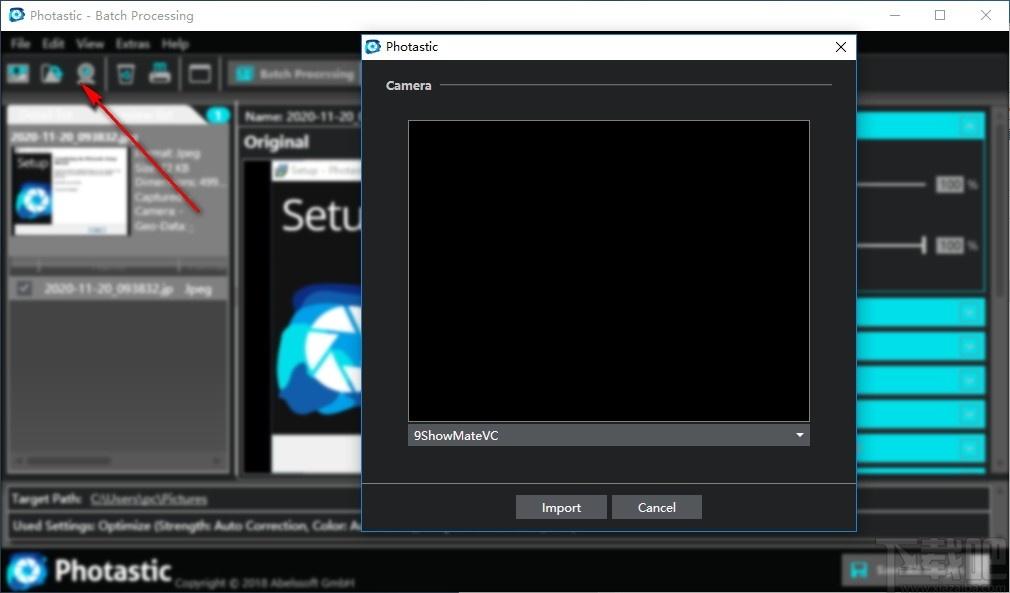Click the cyan badge showing 1
This screenshot has height=593, width=1010.
[x=218, y=115]
